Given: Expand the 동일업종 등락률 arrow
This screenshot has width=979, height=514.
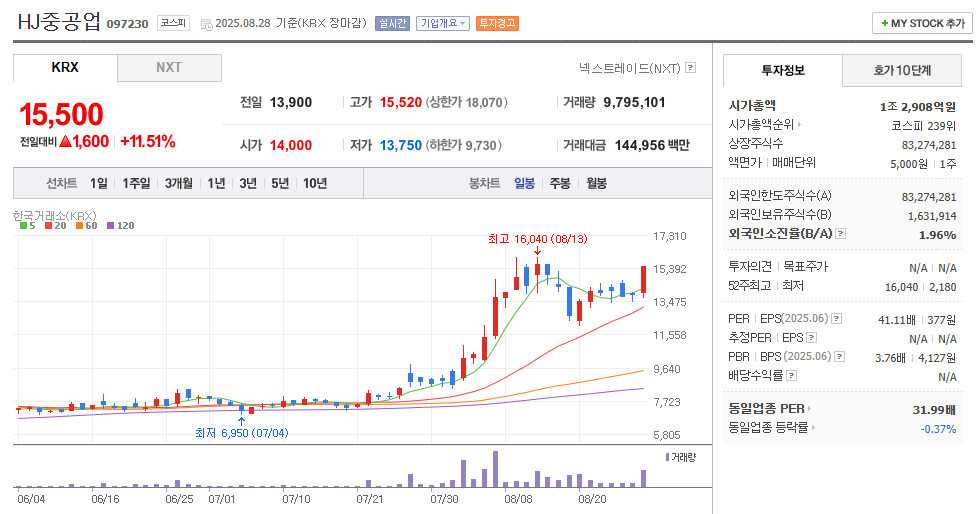Looking at the screenshot, I should [813, 428].
